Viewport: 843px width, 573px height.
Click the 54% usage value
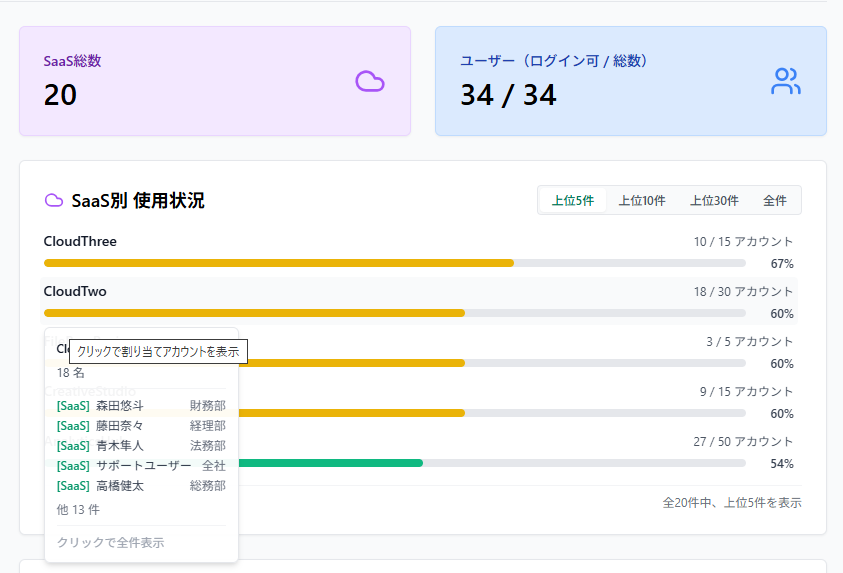click(x=782, y=464)
